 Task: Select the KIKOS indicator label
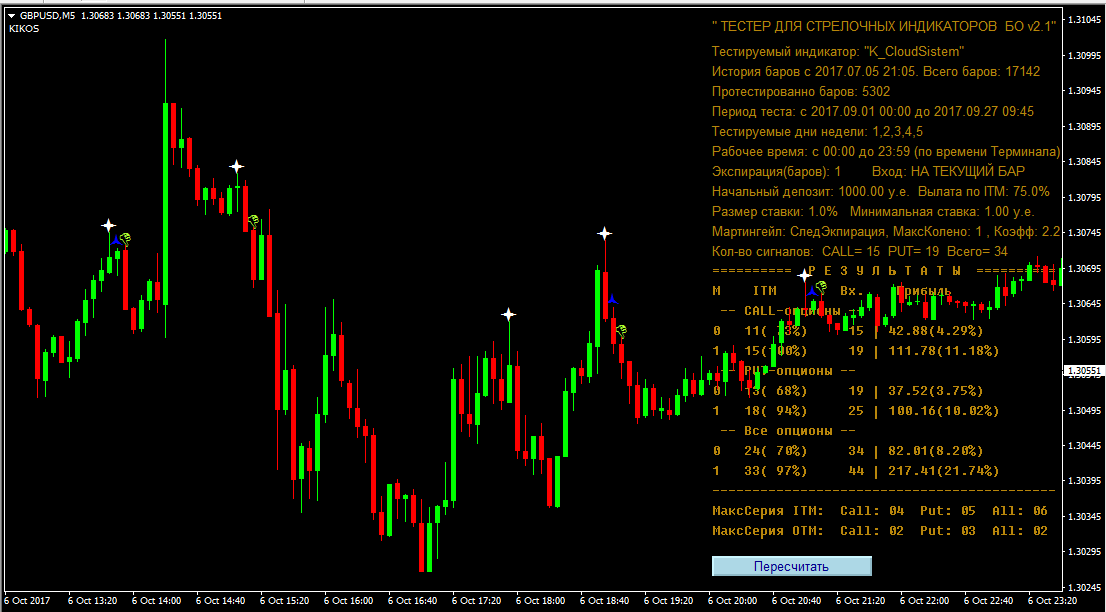[x=24, y=29]
